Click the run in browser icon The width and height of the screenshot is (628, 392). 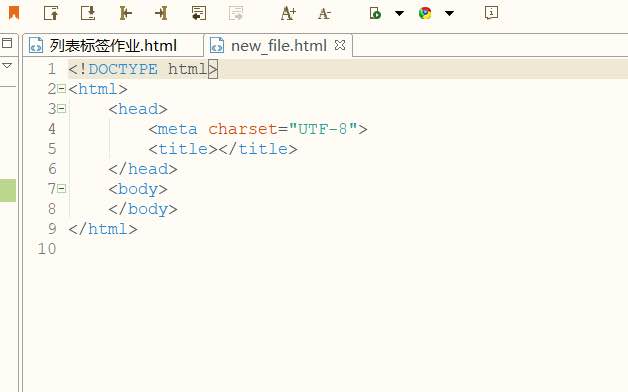point(375,13)
